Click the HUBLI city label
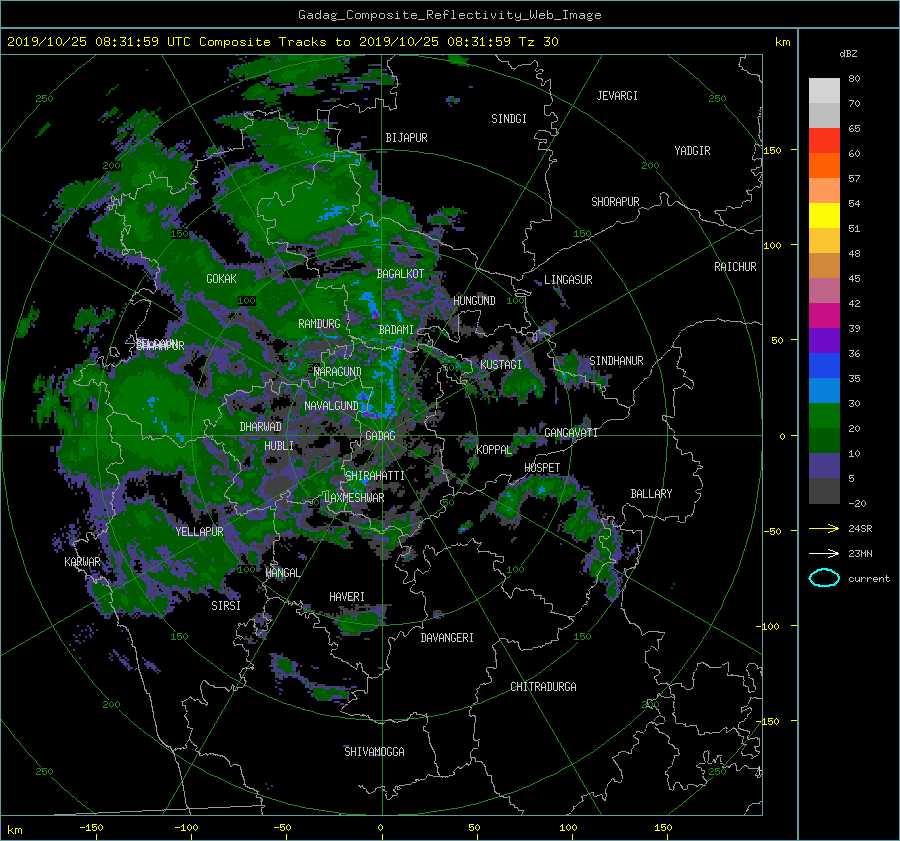 (279, 445)
